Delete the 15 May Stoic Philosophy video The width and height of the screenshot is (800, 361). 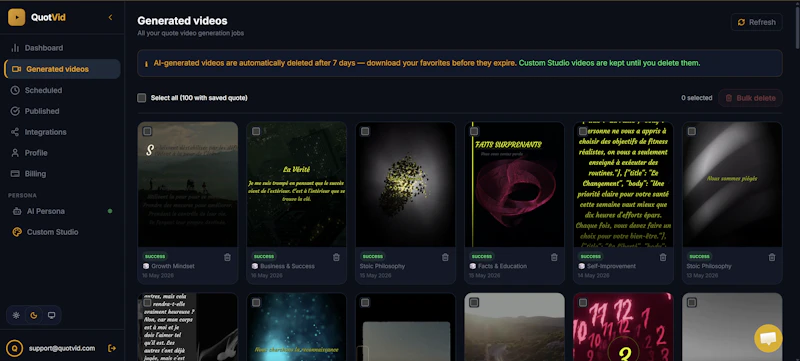[445, 257]
